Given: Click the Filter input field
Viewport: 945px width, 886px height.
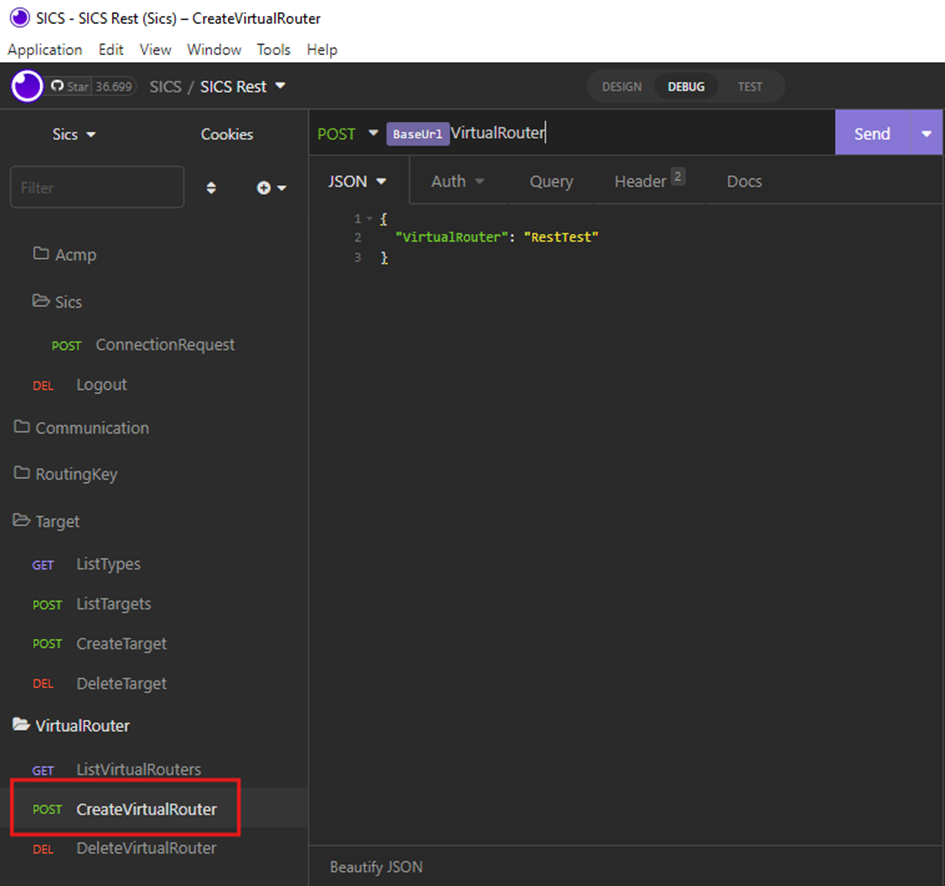Looking at the screenshot, I should click(x=96, y=188).
